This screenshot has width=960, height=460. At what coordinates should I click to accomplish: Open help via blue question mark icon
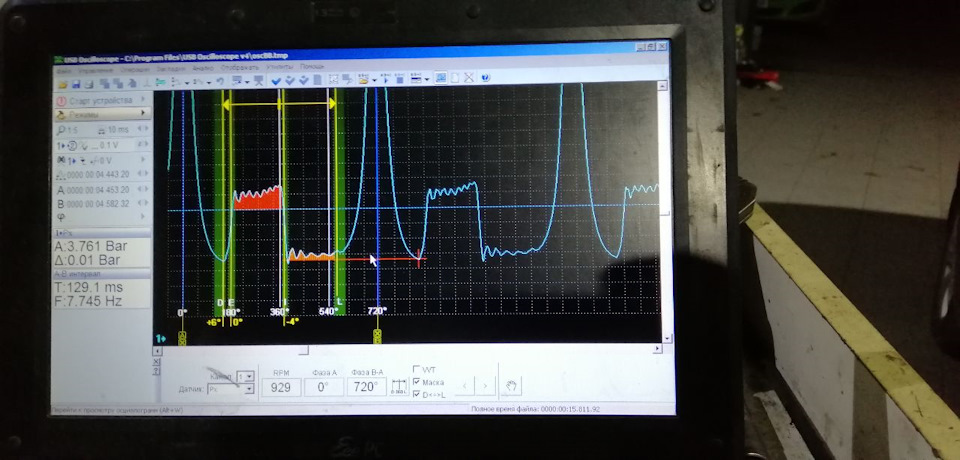486,77
